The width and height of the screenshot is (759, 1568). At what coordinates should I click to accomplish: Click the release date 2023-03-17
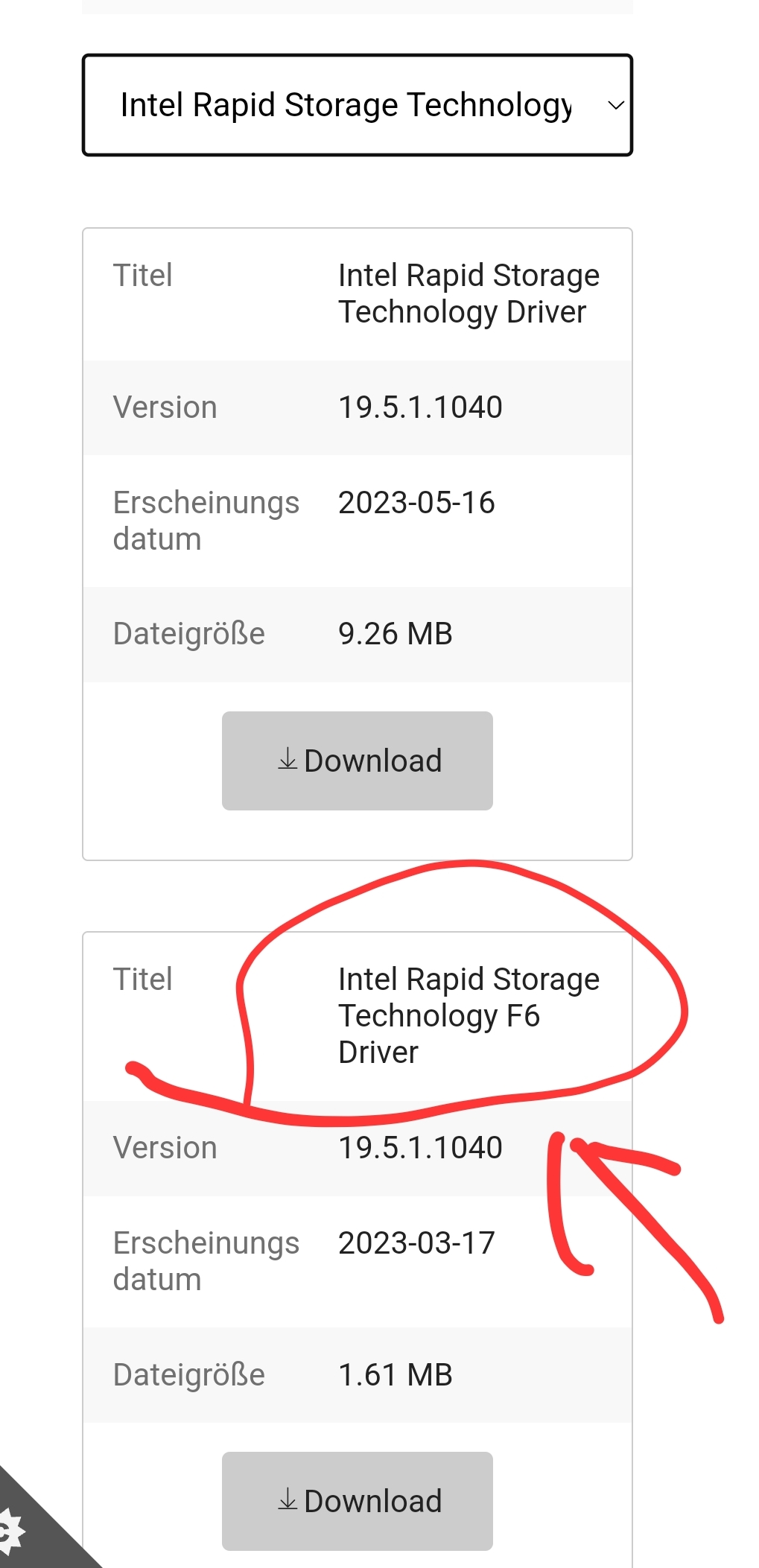pos(416,1243)
